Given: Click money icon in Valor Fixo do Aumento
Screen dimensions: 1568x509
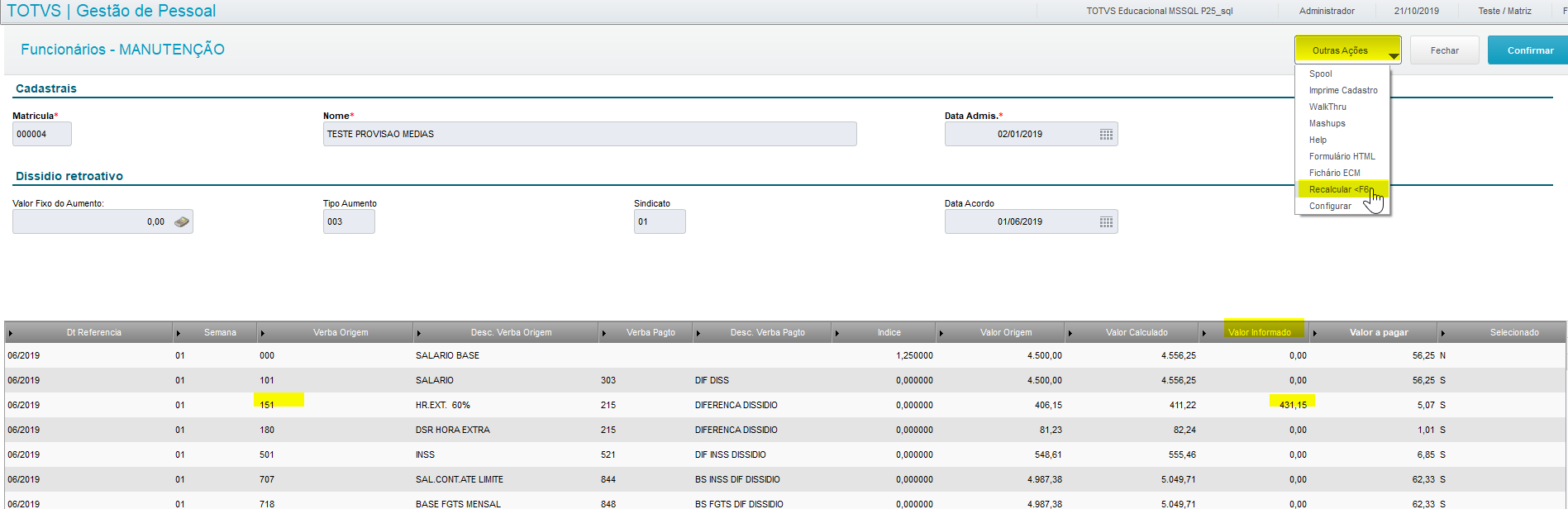Looking at the screenshot, I should click(182, 221).
